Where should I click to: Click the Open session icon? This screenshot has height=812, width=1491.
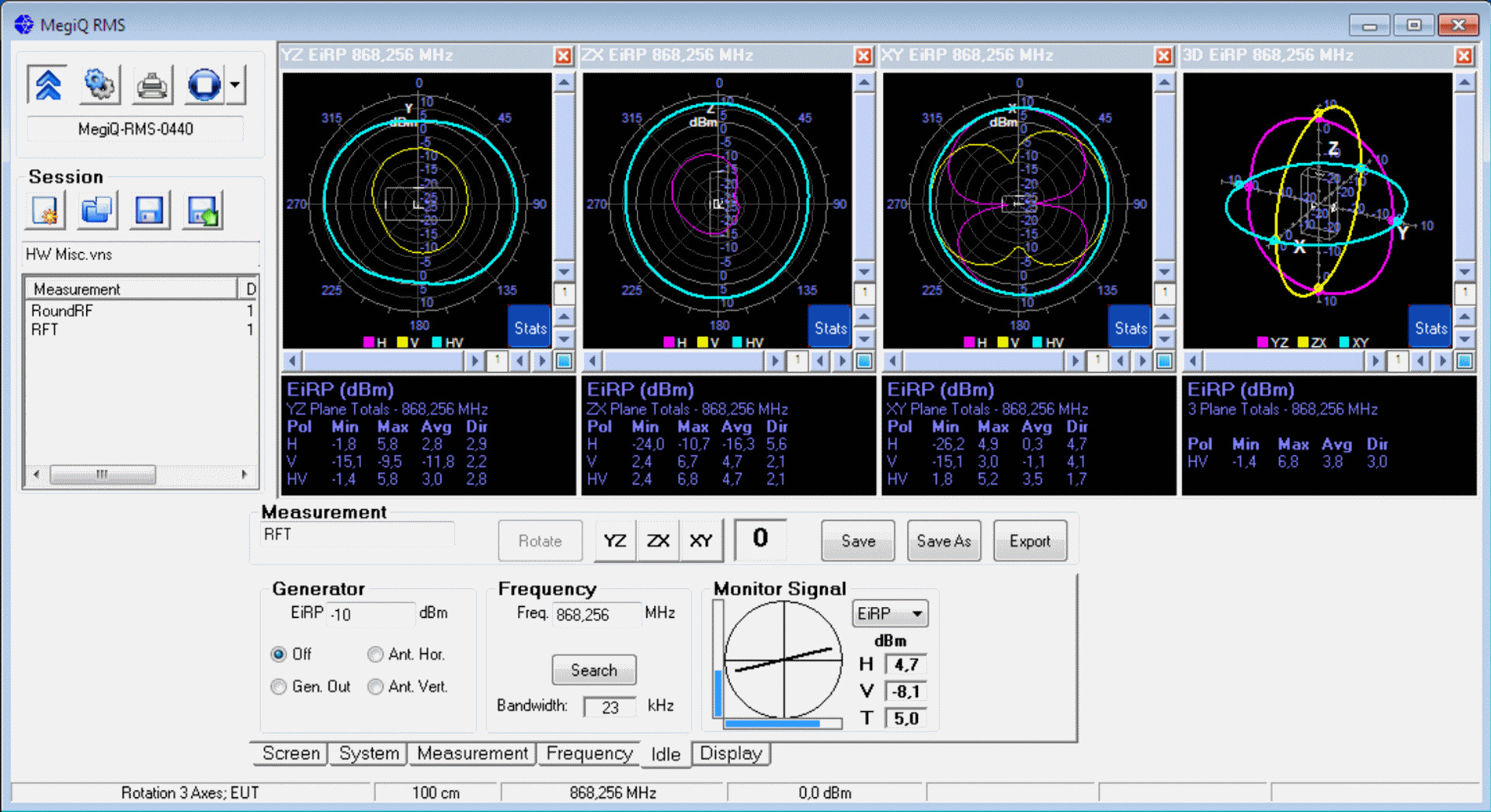[97, 210]
